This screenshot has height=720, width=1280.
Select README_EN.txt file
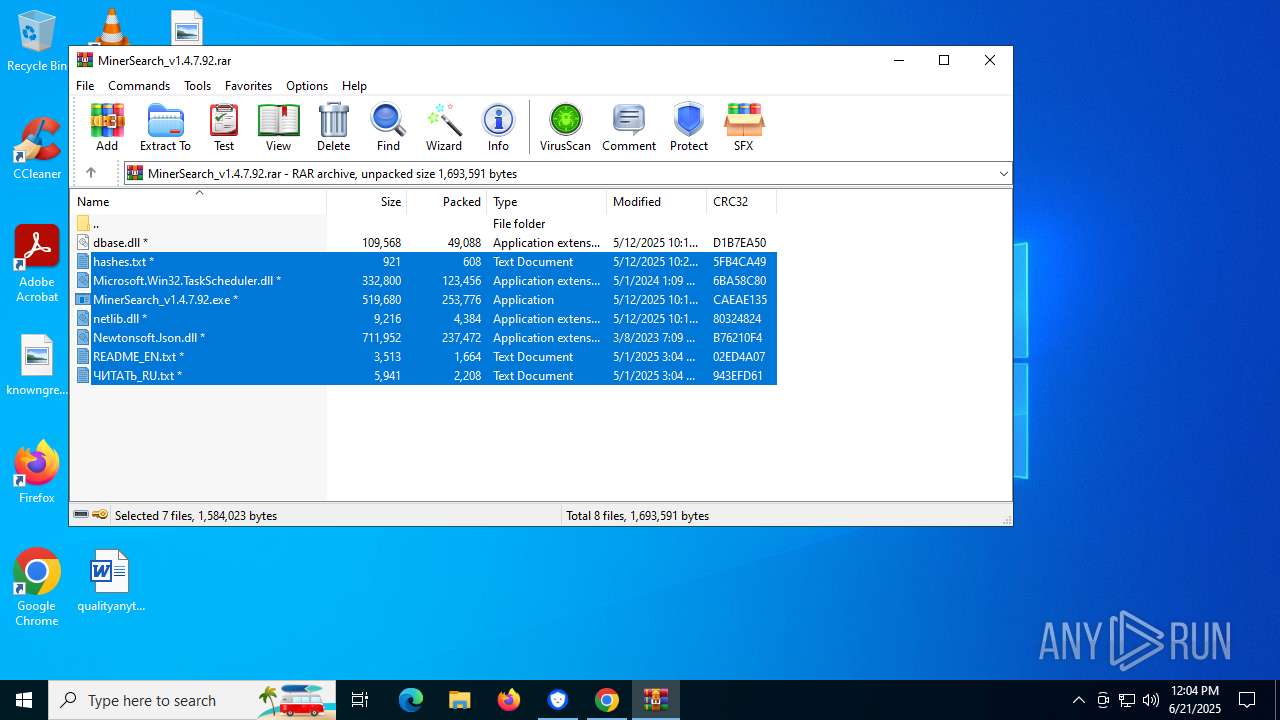click(x=423, y=357)
